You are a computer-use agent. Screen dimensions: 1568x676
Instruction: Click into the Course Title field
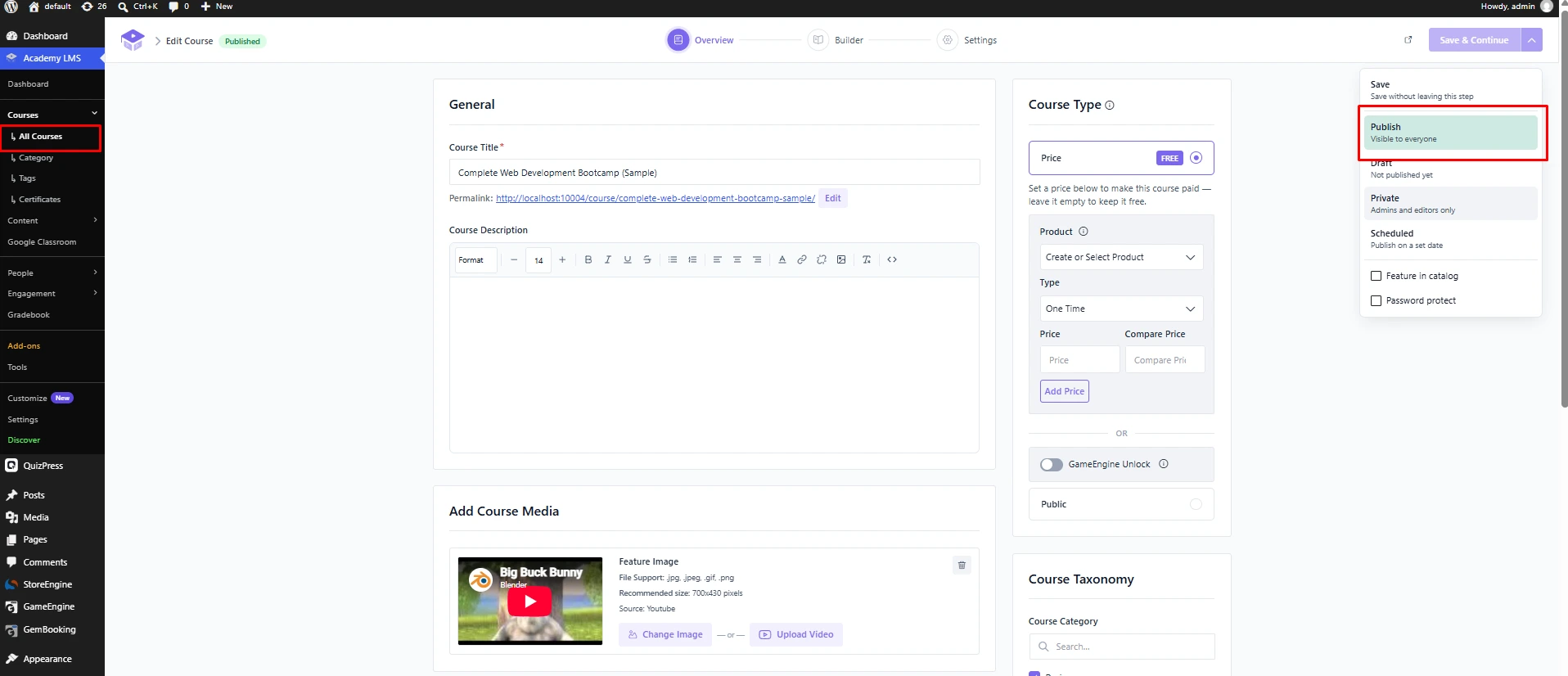pos(714,173)
